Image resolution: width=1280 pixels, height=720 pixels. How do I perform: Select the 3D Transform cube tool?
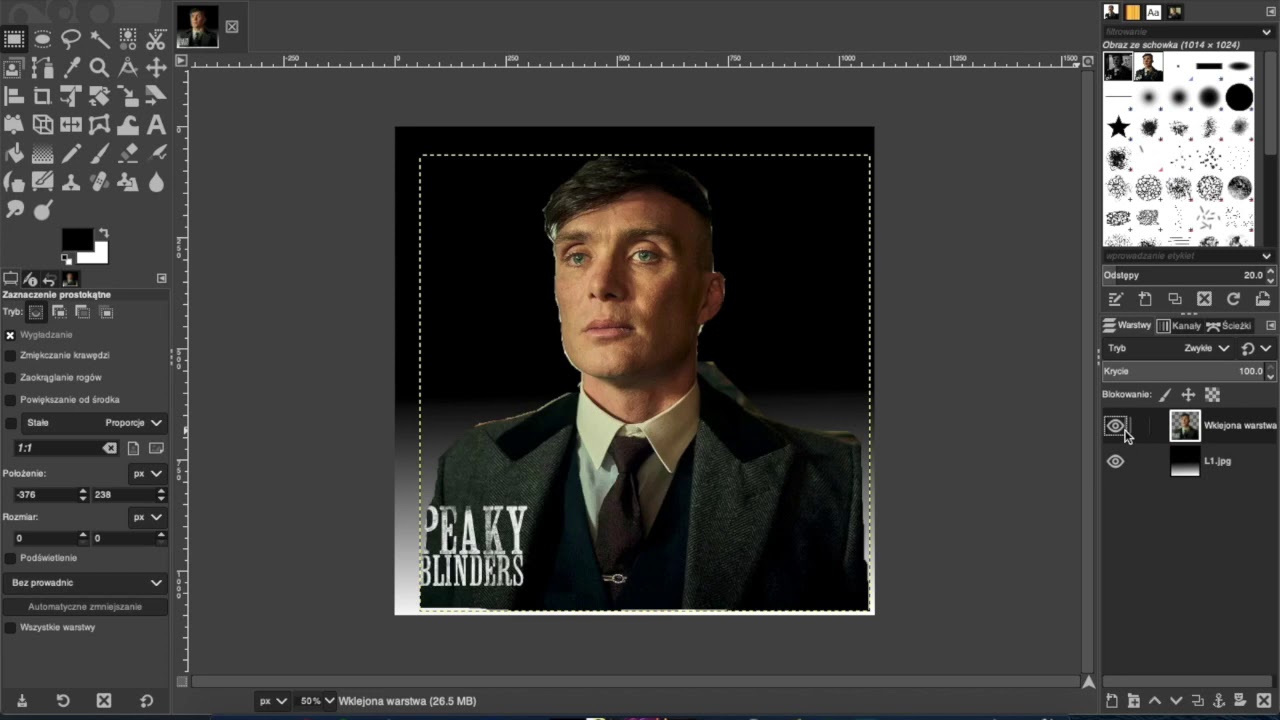pos(42,125)
